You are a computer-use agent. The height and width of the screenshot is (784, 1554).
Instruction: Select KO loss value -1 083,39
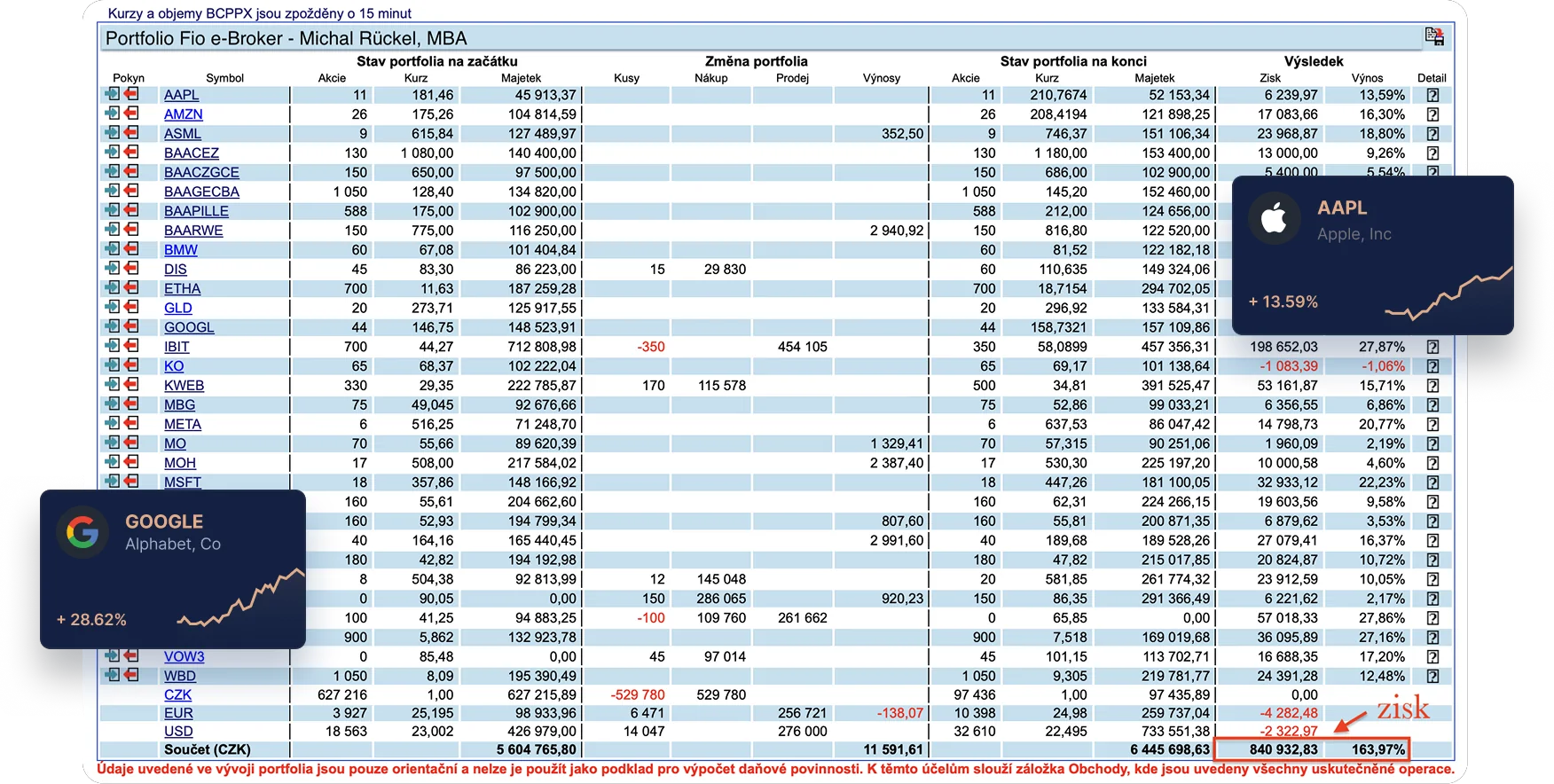pyautogui.click(x=1289, y=366)
